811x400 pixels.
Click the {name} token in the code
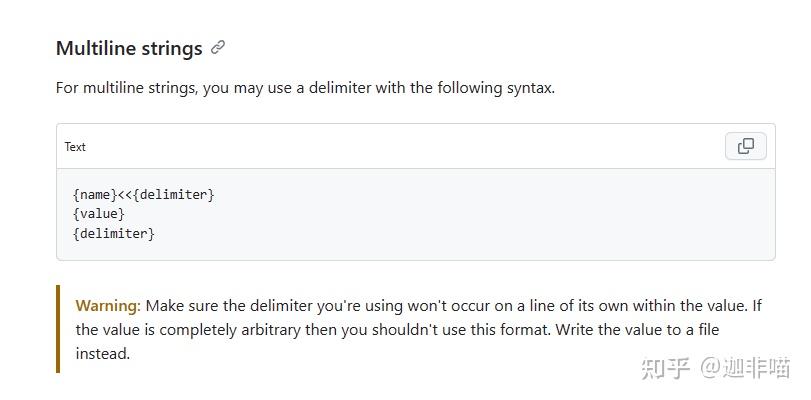95,194
